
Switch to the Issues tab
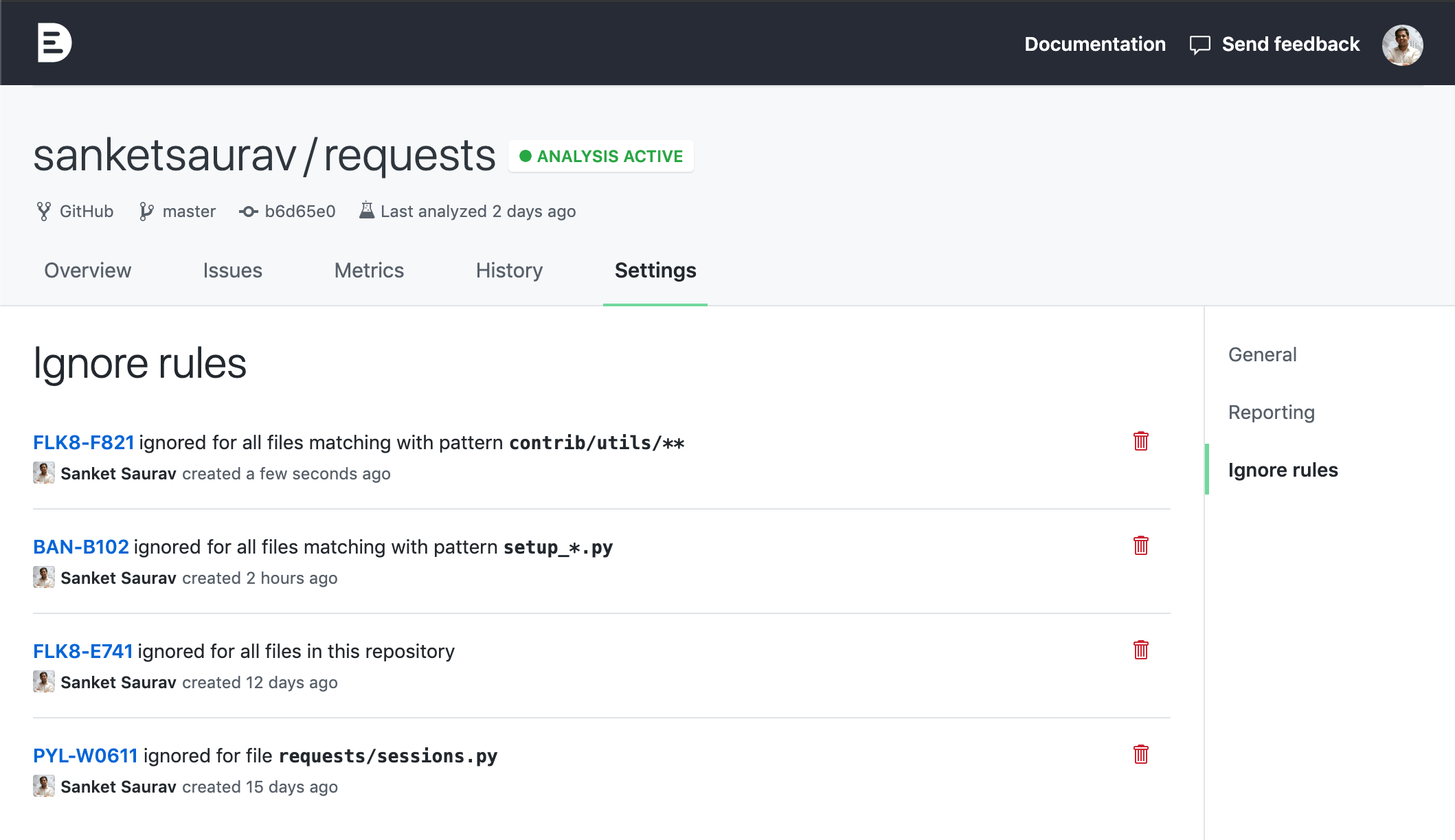coord(232,269)
